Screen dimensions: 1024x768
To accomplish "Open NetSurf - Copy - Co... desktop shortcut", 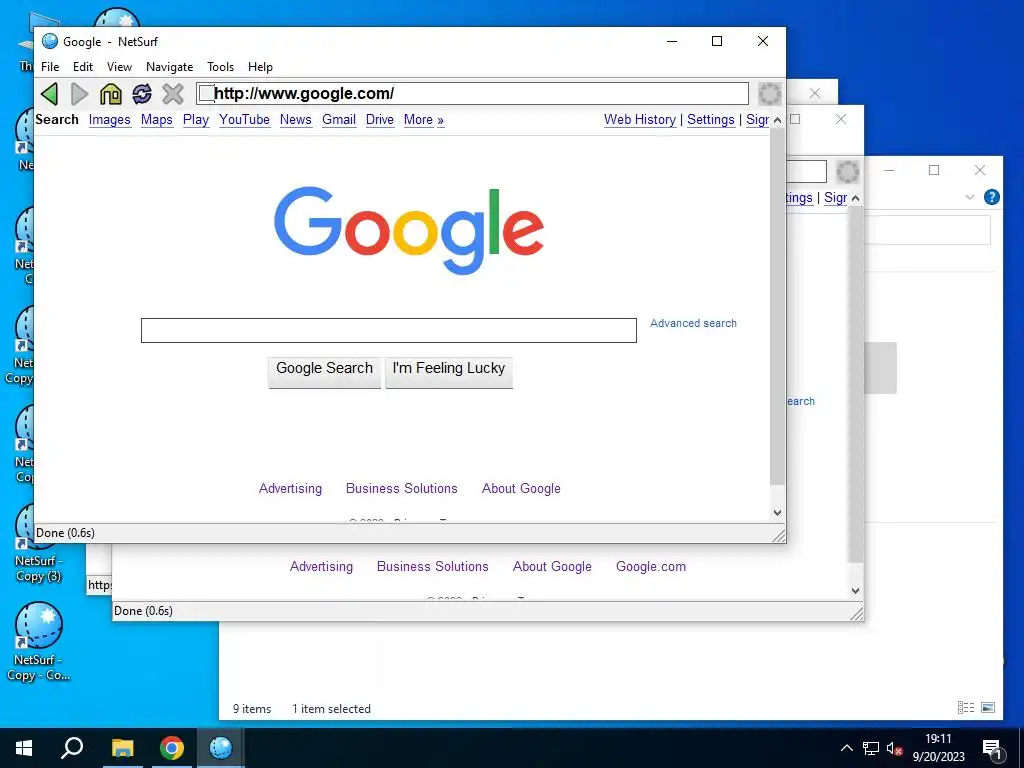I will coord(39,643).
